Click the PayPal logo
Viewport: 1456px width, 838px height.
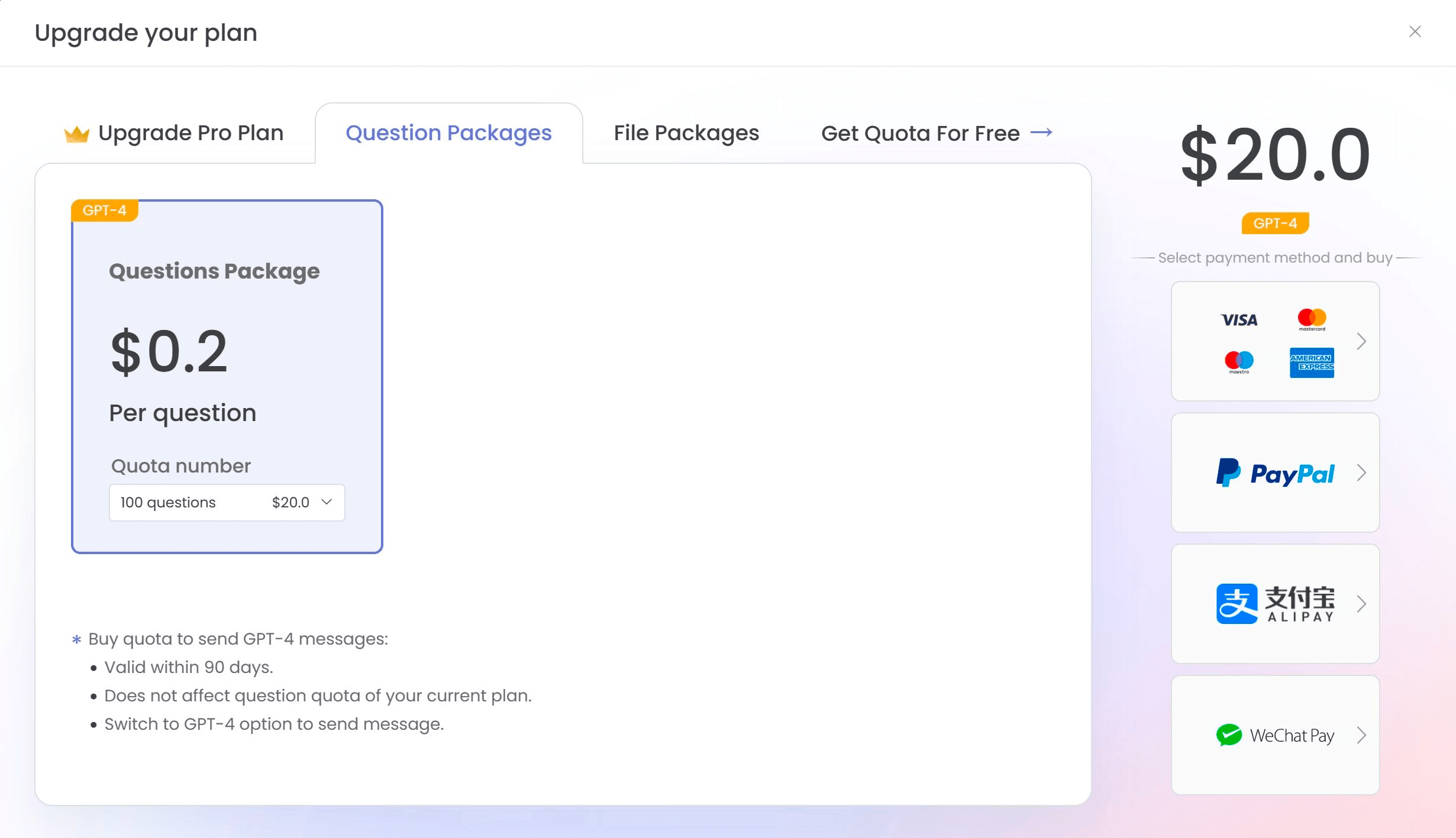(1275, 473)
